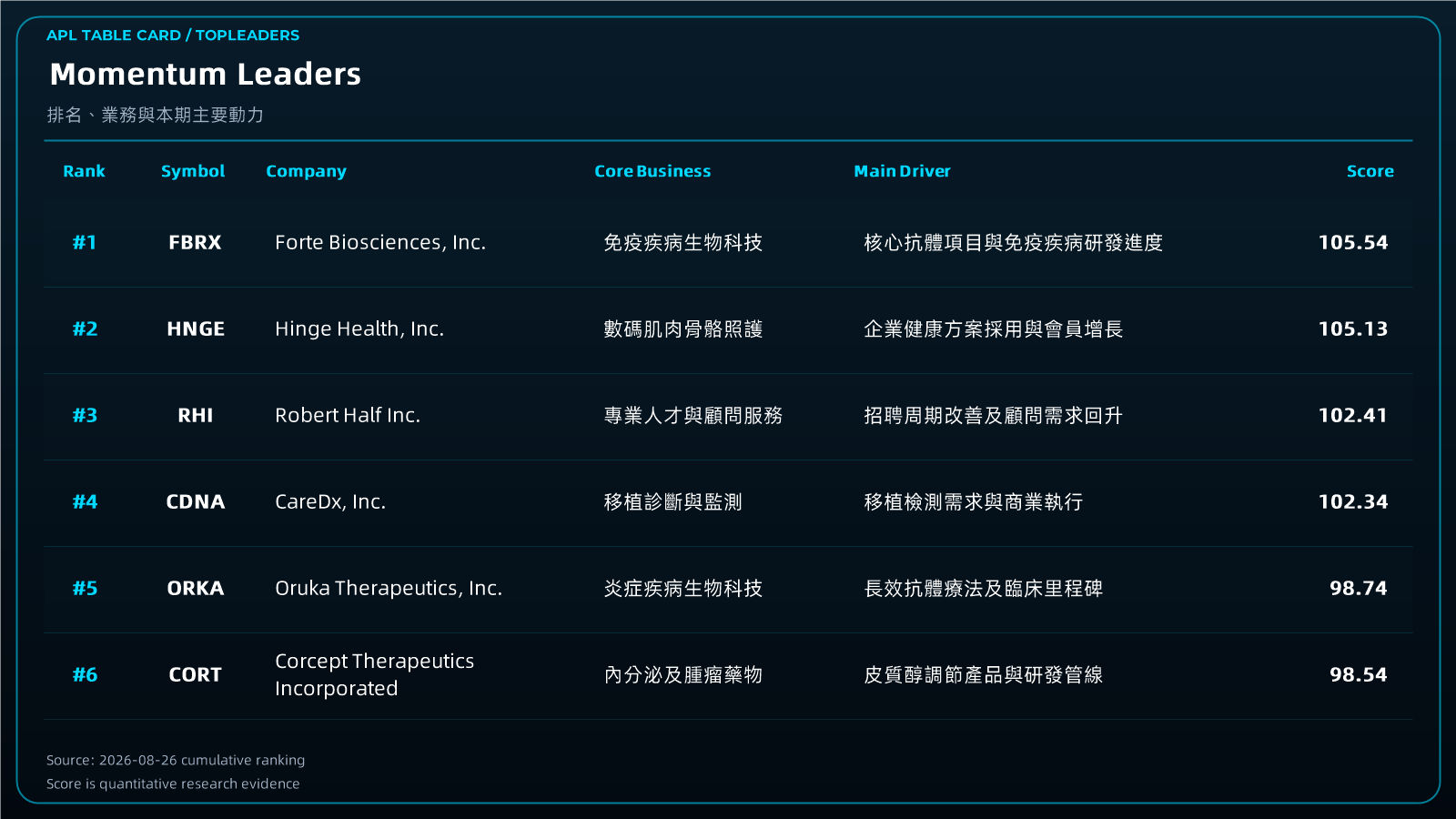Screen dimensions: 1456x819
Task: Click the score 102.34
Action: 1353,502
